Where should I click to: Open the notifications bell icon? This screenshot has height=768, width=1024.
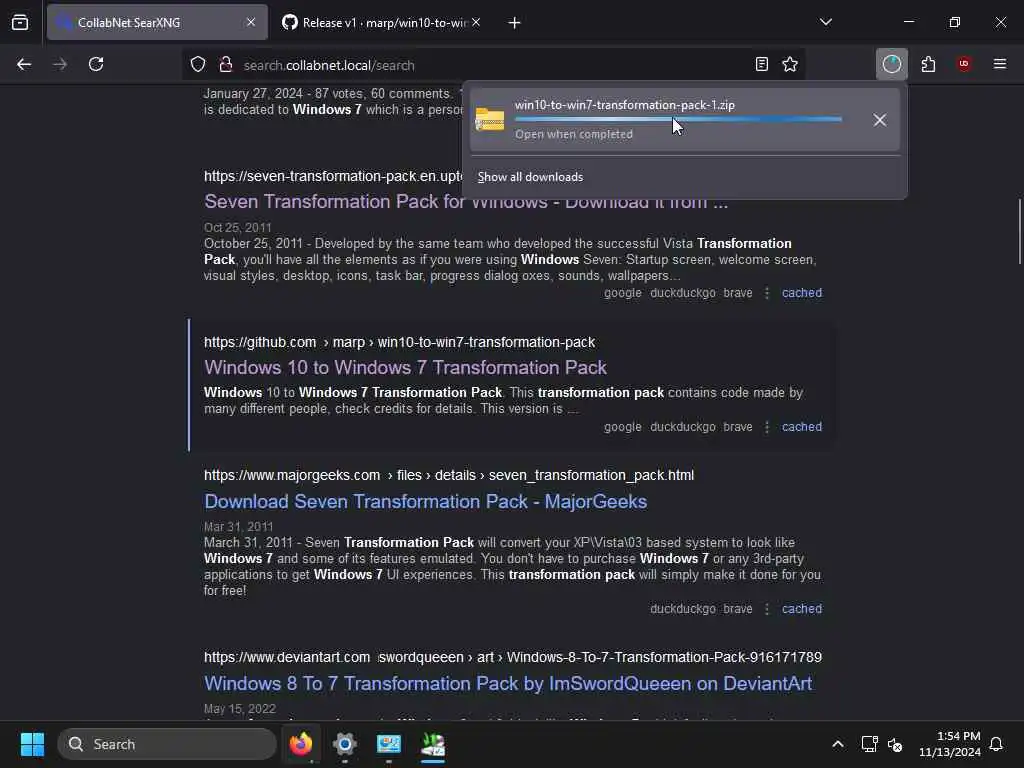click(997, 744)
